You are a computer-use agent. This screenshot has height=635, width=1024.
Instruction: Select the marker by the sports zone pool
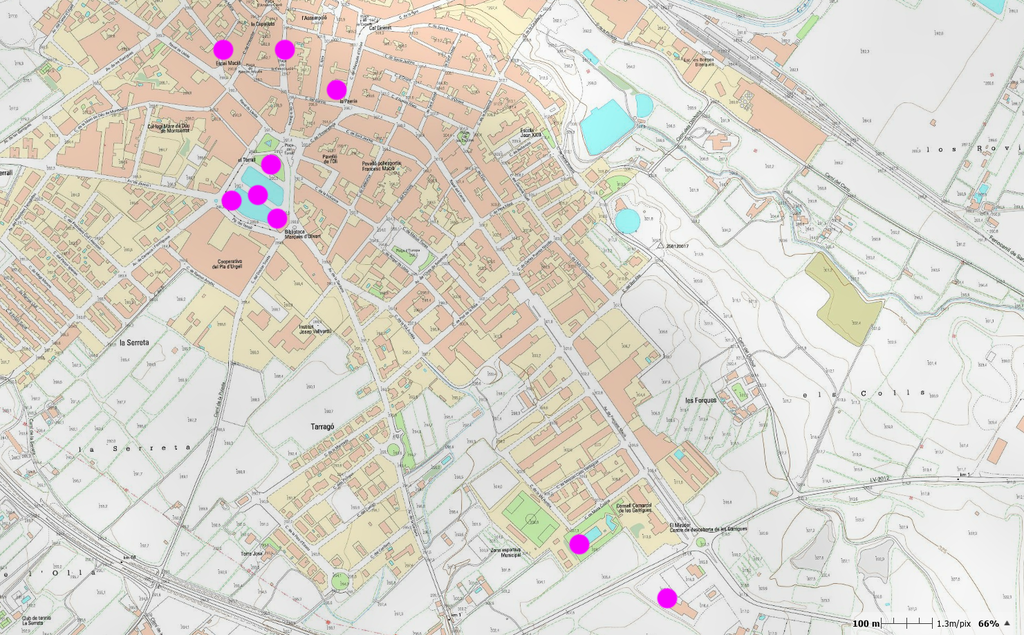[x=578, y=544]
